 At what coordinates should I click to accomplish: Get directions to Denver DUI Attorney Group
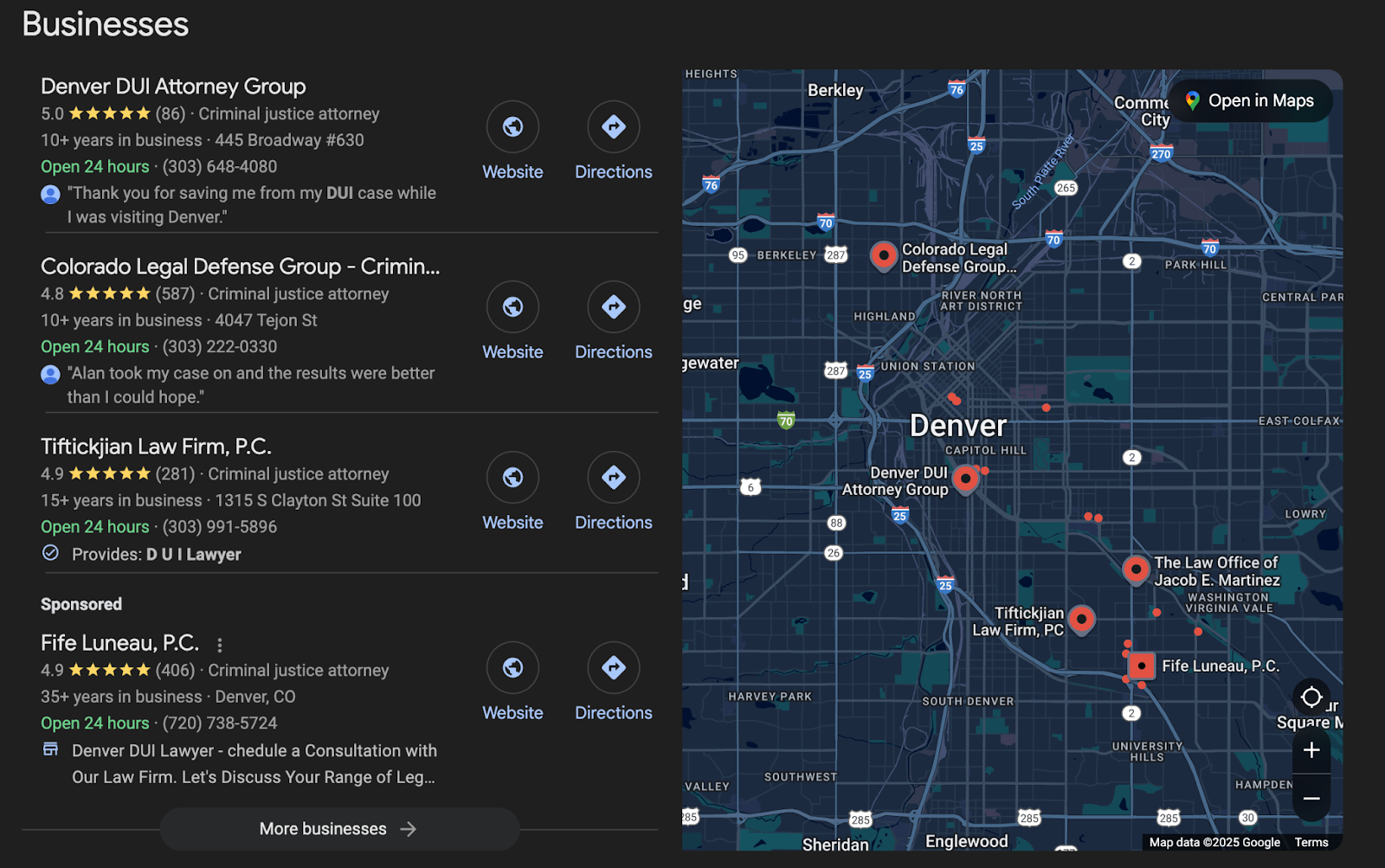613,127
